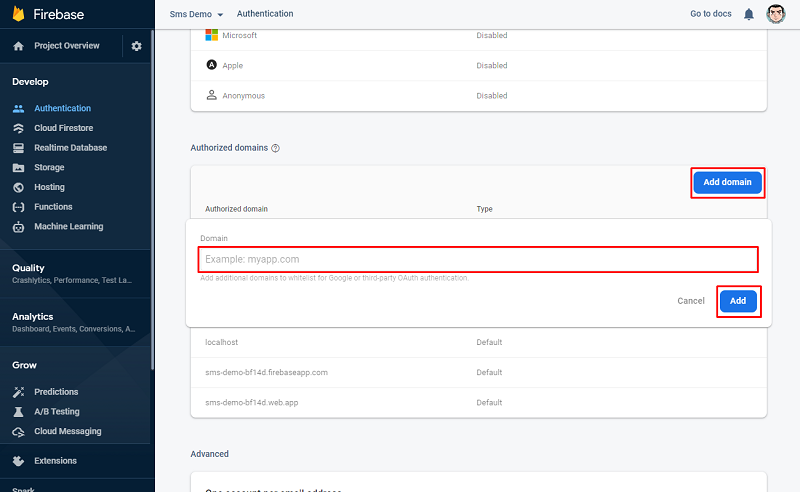This screenshot has height=492, width=800.
Task: Click the Authentication breadcrumb in header
Action: click(x=265, y=14)
